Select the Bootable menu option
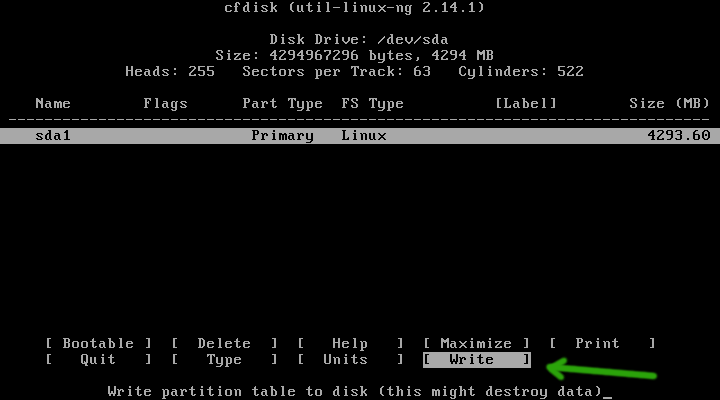The height and width of the screenshot is (400, 720). click(98, 344)
